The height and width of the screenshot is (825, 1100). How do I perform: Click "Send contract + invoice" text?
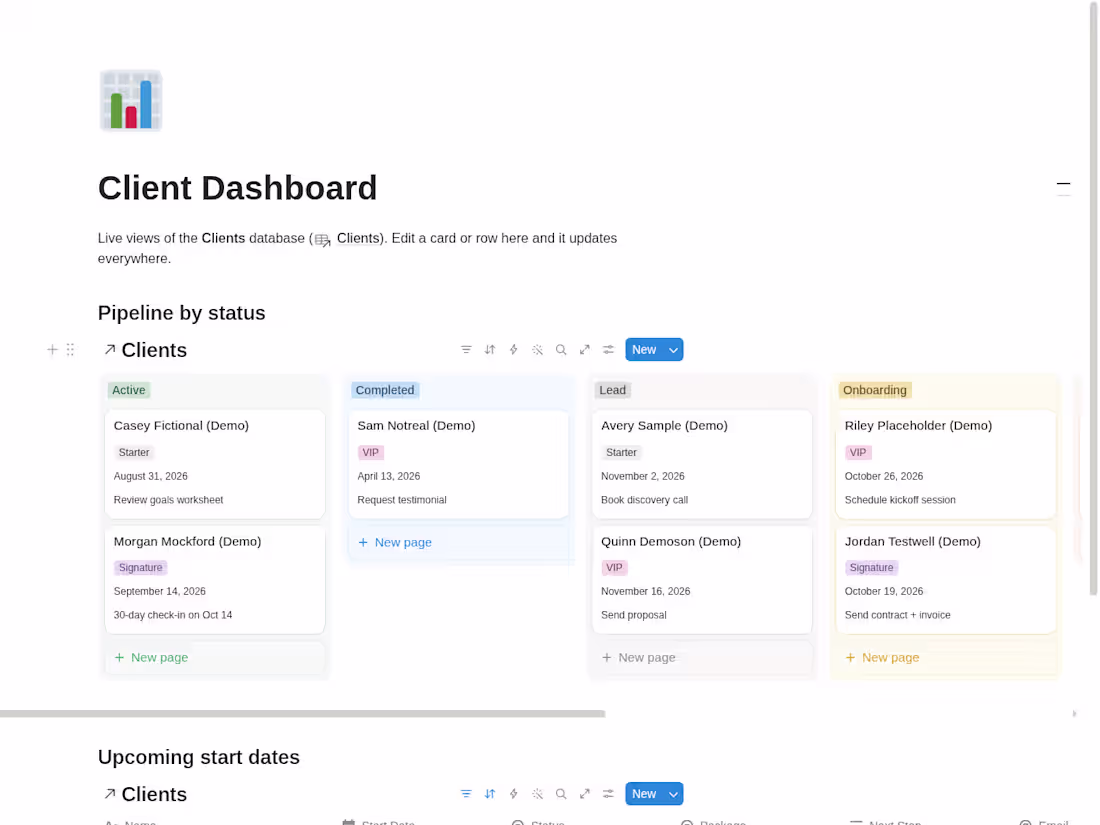(x=897, y=615)
